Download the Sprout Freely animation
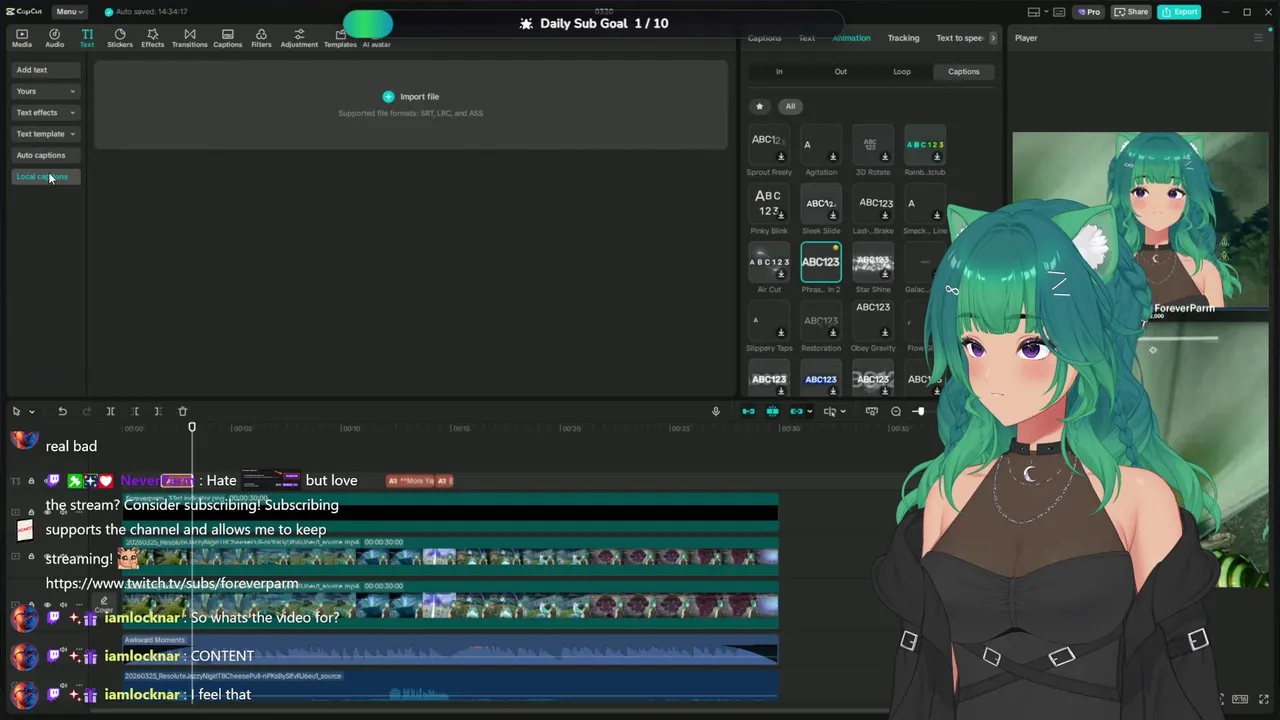 coord(781,157)
